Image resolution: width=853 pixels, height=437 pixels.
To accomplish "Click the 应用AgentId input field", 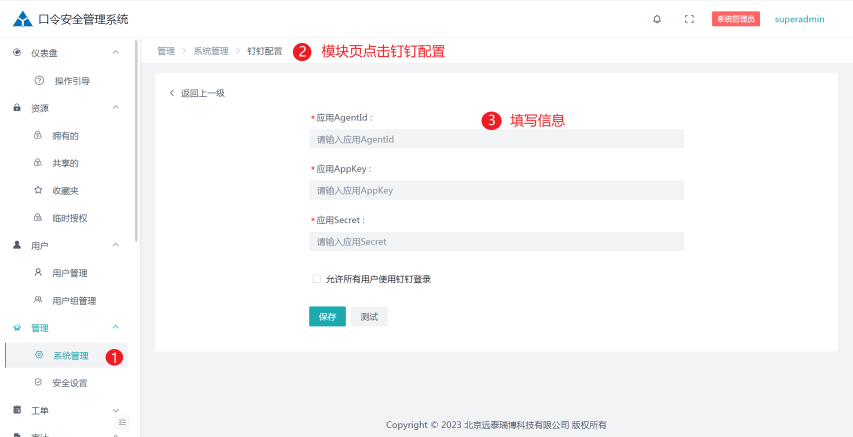I will coord(496,139).
